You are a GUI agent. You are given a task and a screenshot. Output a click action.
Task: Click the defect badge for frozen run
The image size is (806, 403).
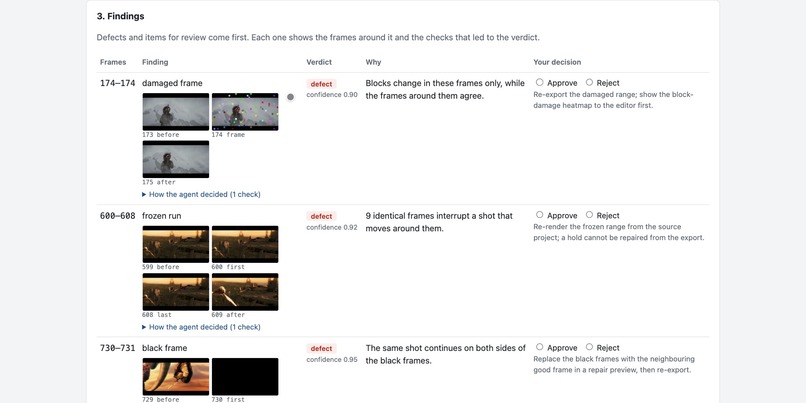click(322, 216)
